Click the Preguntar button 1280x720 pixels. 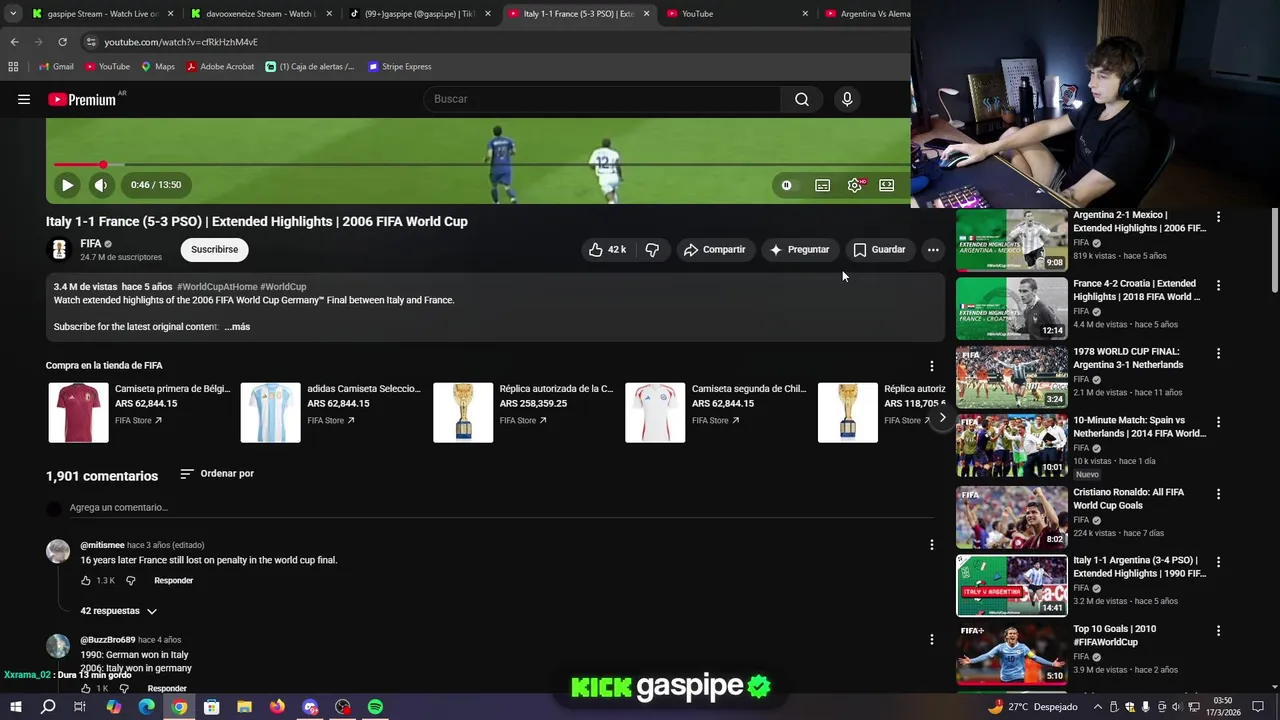pyautogui.click(x=798, y=250)
